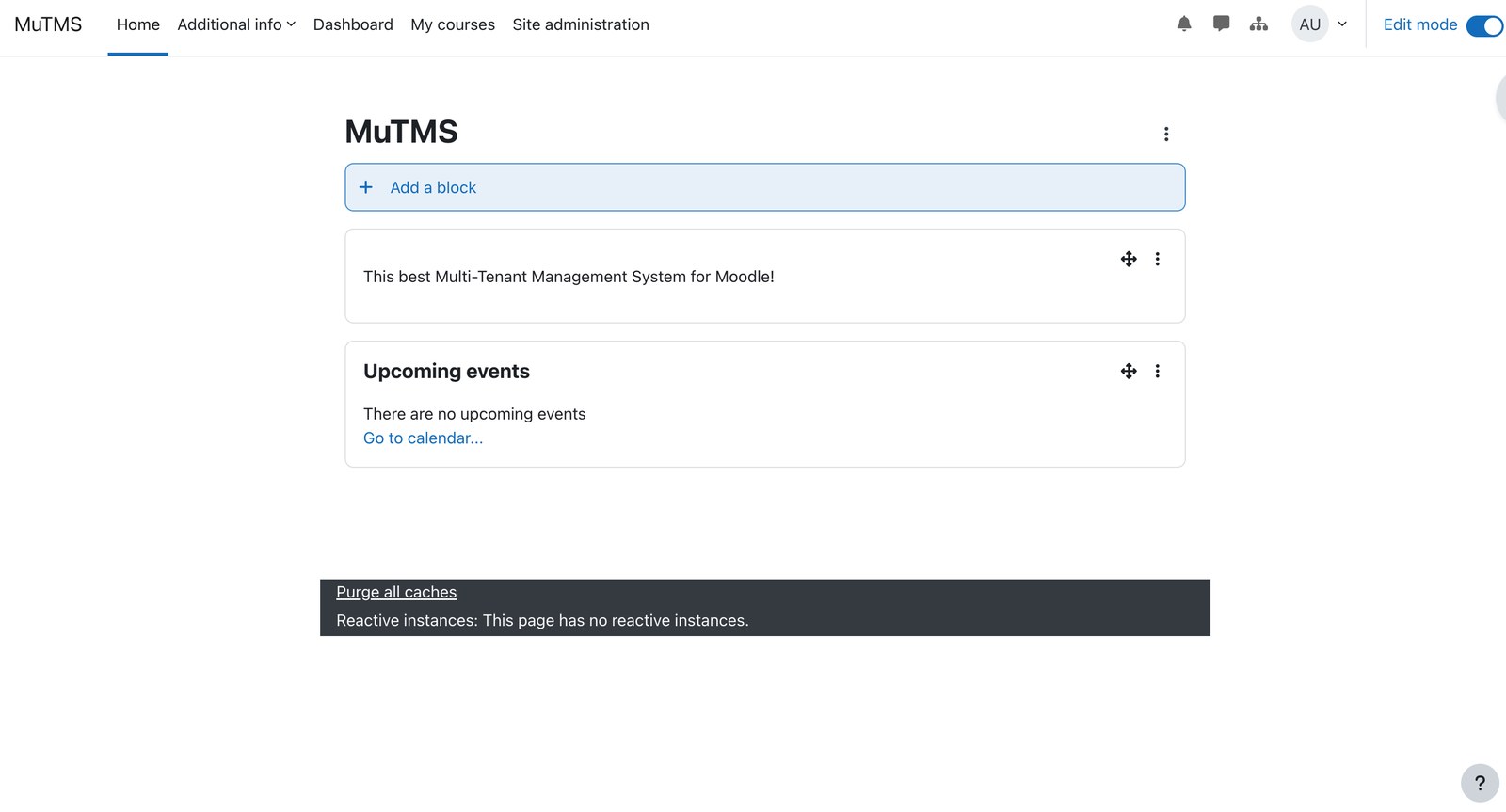
Task: Click the plus icon beside Add a block
Action: click(x=366, y=187)
